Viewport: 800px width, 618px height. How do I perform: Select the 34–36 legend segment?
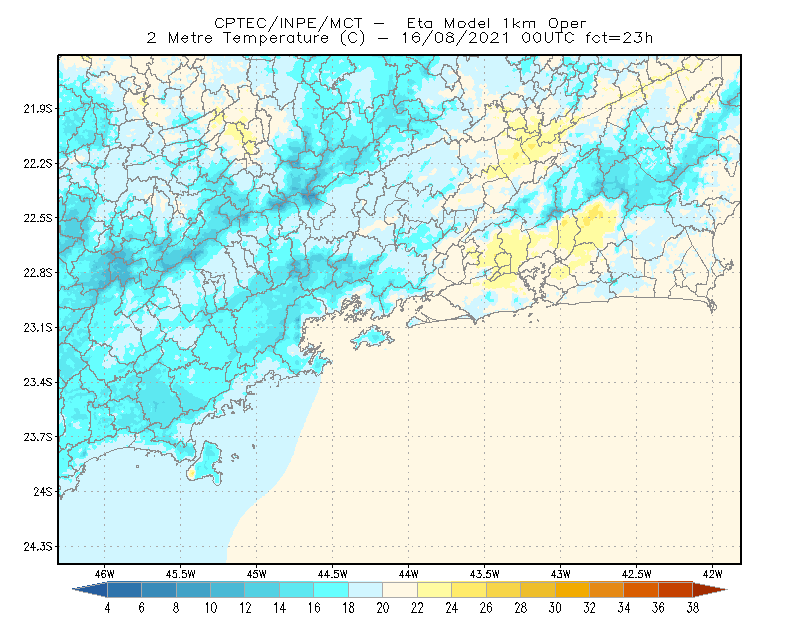click(x=641, y=590)
